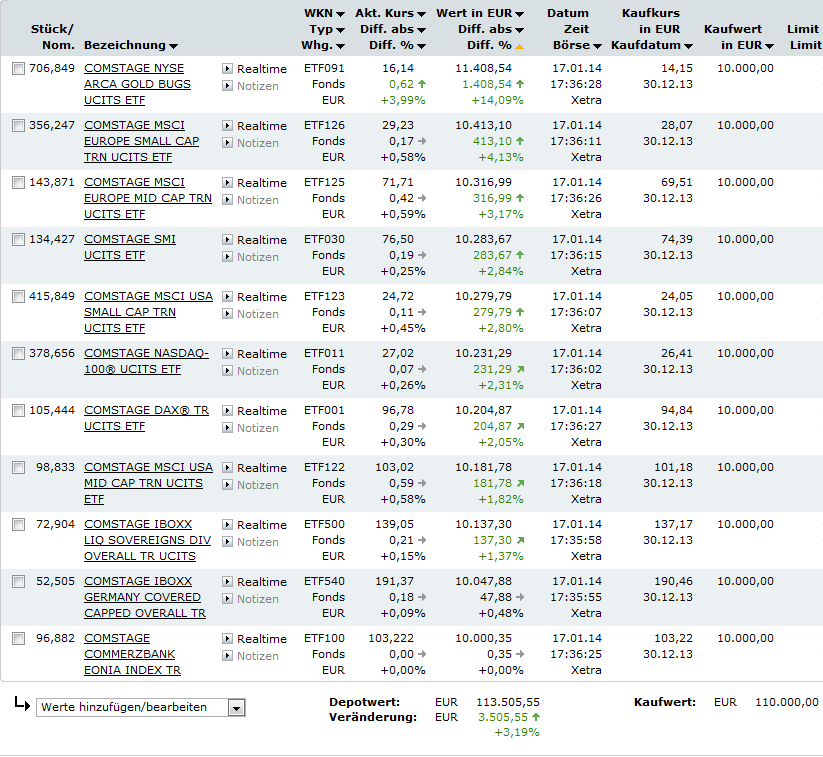The image size is (823, 757).
Task: Open Realtime quote icon for ETF091 row
Action: [227, 68]
